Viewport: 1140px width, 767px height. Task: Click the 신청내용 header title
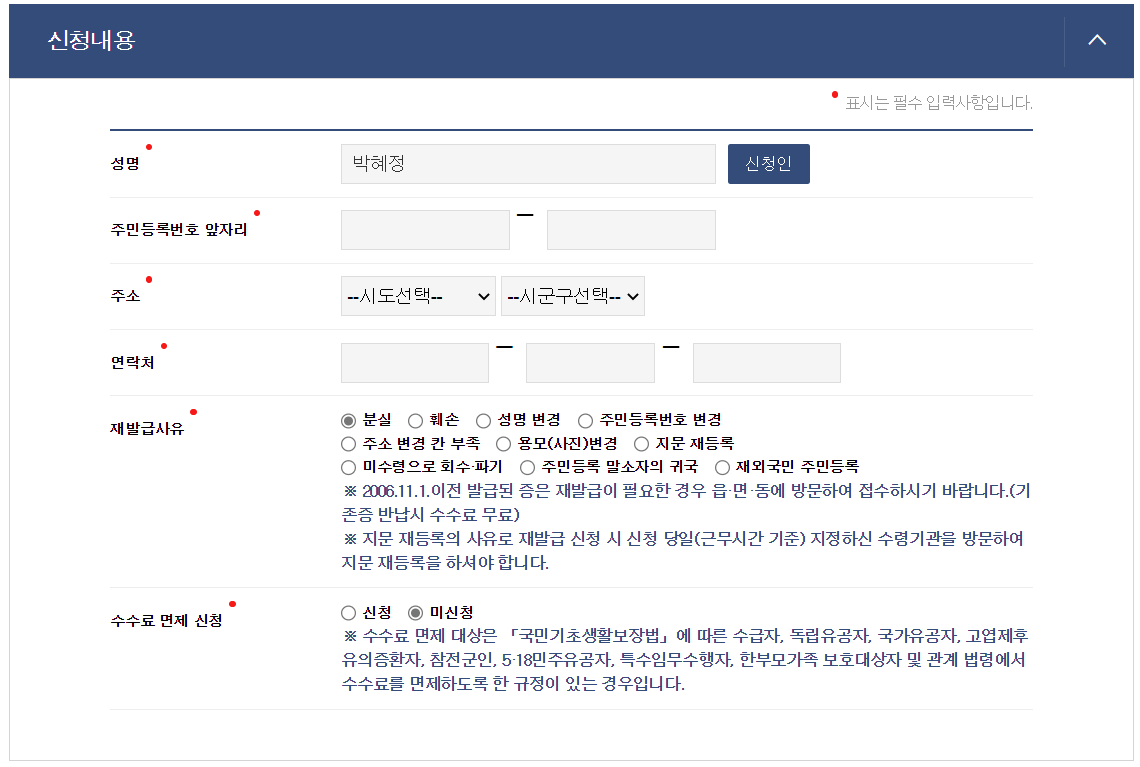click(92, 40)
